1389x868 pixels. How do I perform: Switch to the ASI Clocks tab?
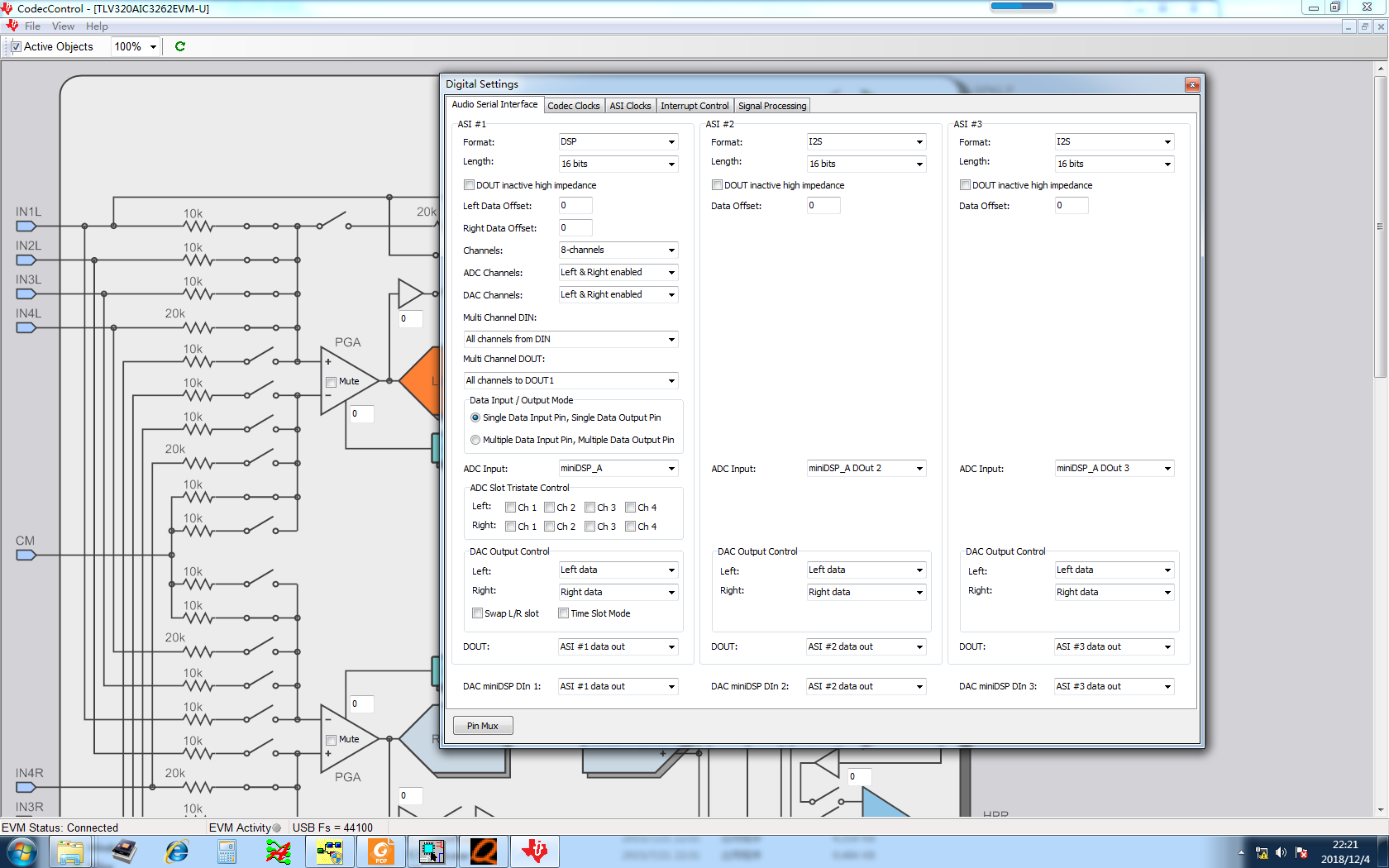click(630, 106)
